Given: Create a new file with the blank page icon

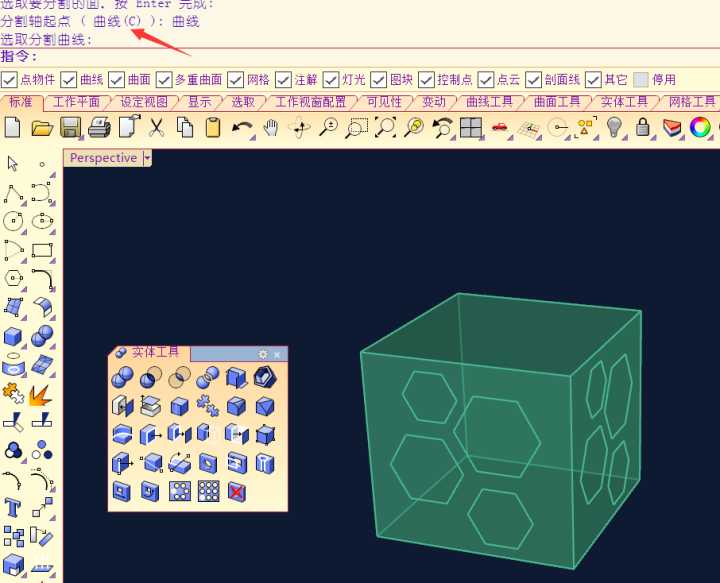Looking at the screenshot, I should click(12, 127).
